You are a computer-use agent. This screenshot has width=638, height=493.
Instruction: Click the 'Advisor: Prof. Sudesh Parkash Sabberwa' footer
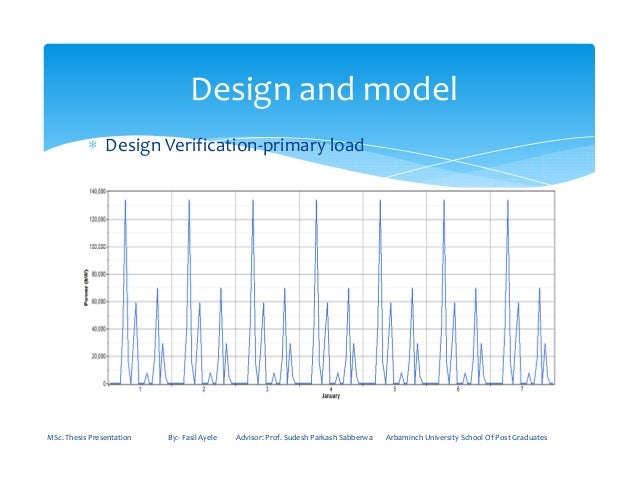click(x=304, y=438)
